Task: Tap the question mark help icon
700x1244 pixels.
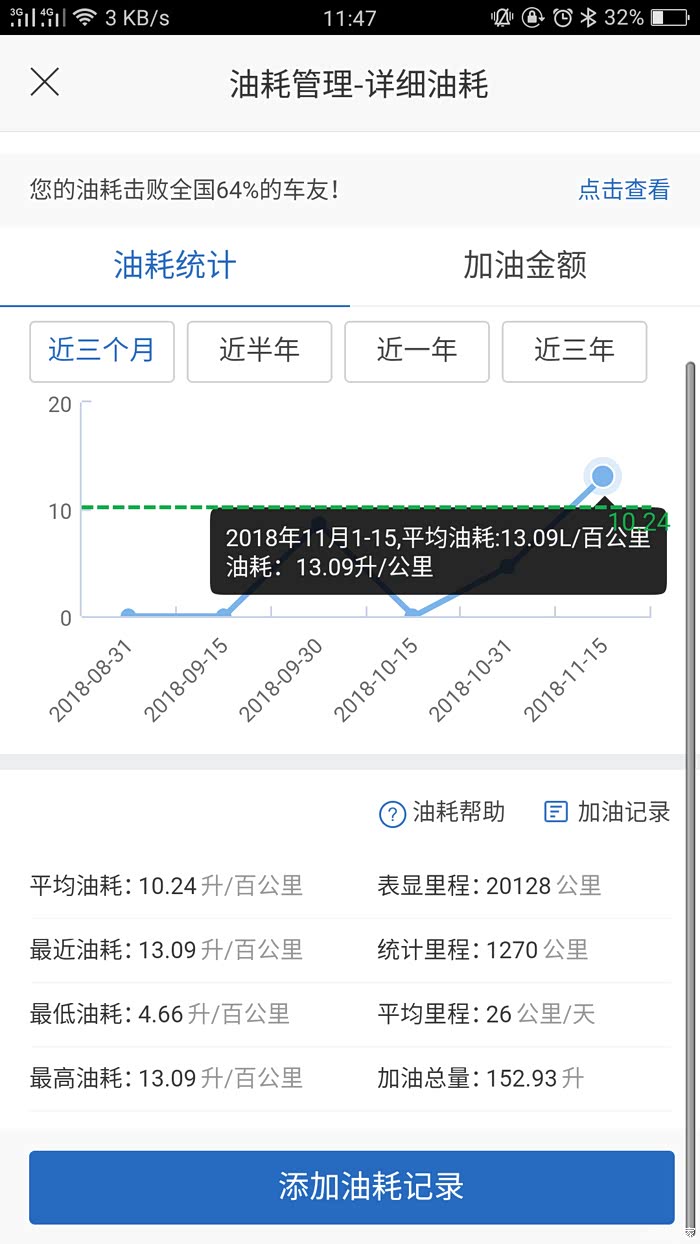Action: [391, 814]
